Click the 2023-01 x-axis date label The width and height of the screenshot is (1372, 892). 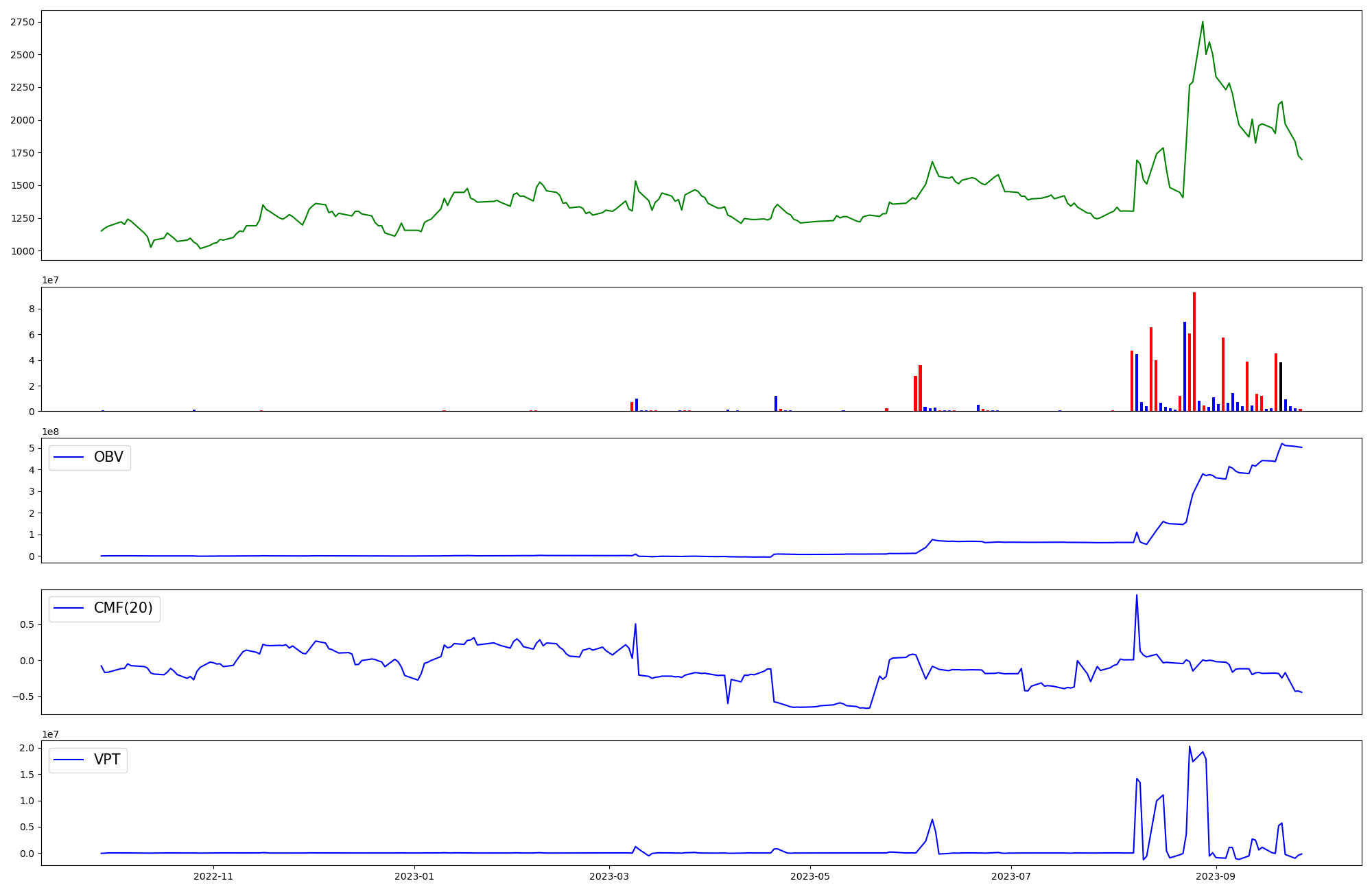(414, 876)
